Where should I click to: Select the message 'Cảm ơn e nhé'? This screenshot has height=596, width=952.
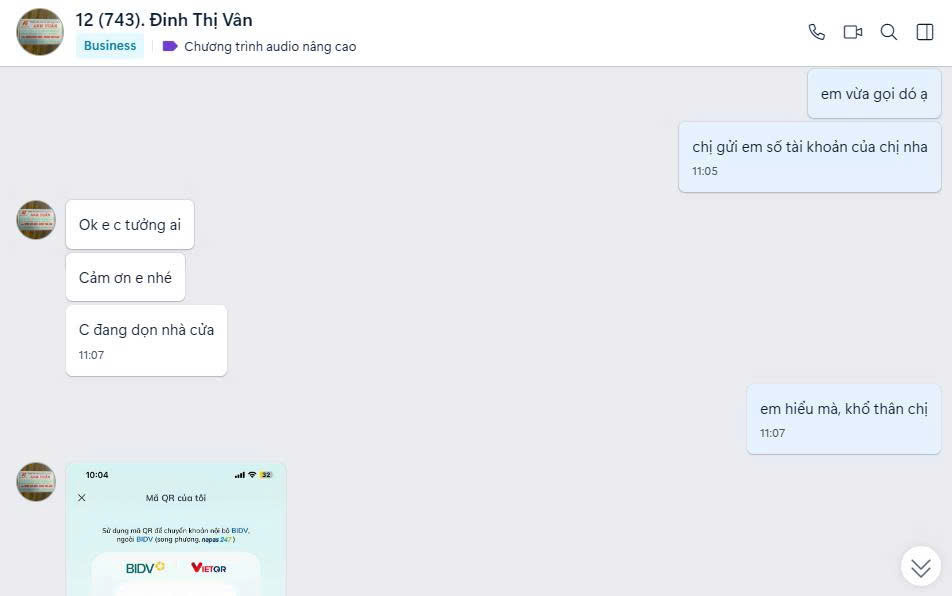[x=125, y=277]
